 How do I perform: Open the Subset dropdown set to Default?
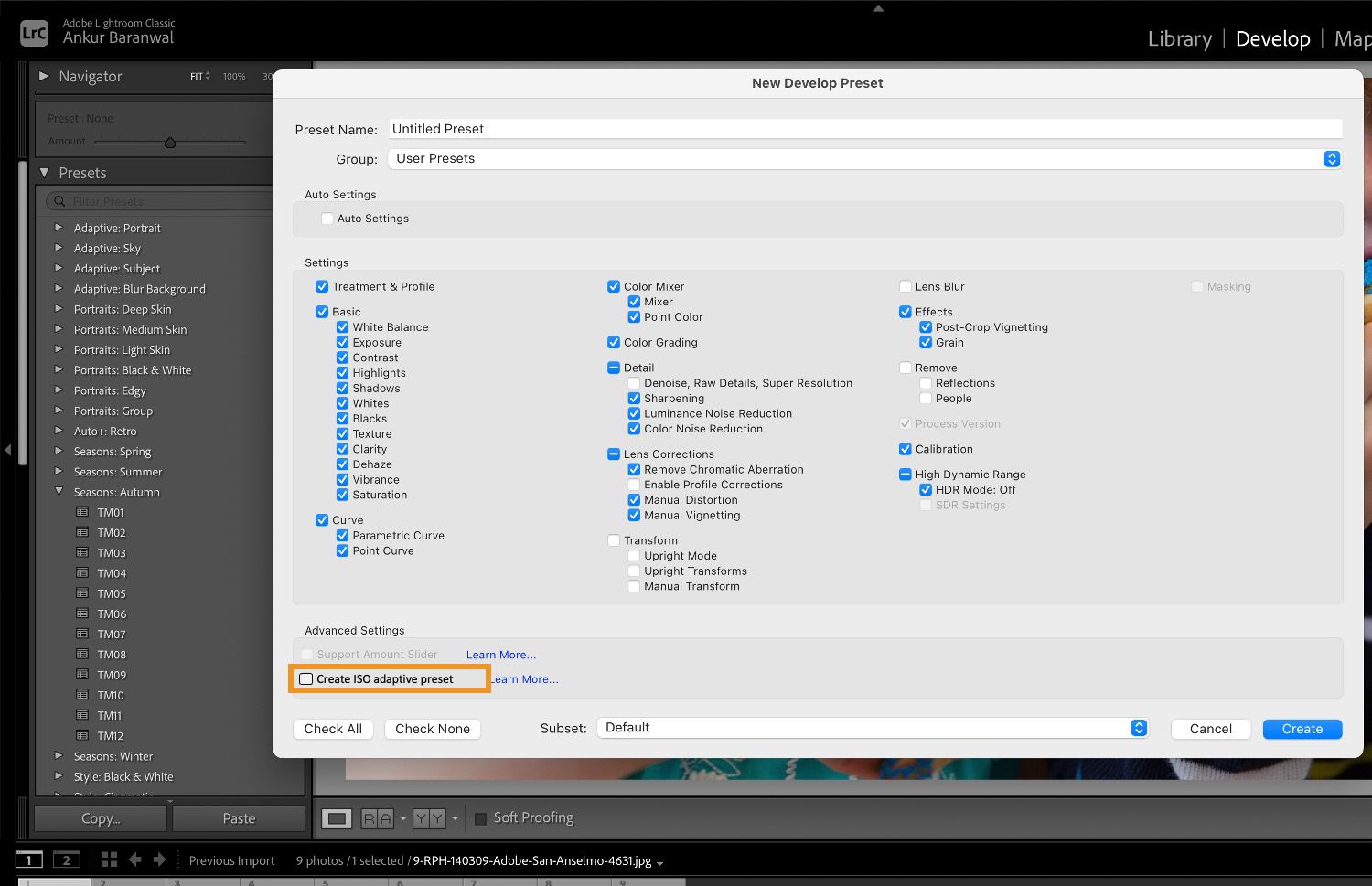coord(871,727)
